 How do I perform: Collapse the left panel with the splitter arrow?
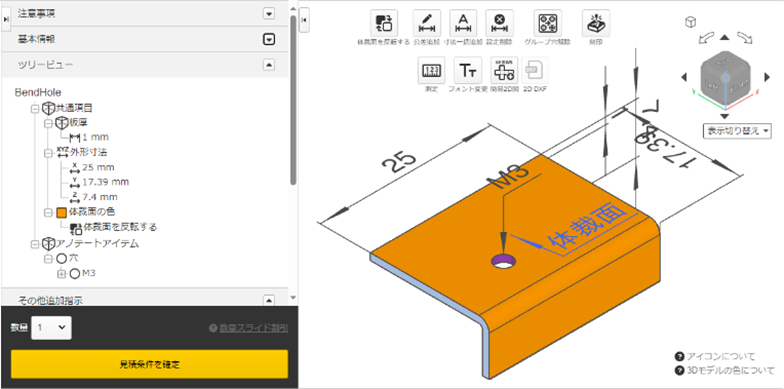tap(304, 20)
